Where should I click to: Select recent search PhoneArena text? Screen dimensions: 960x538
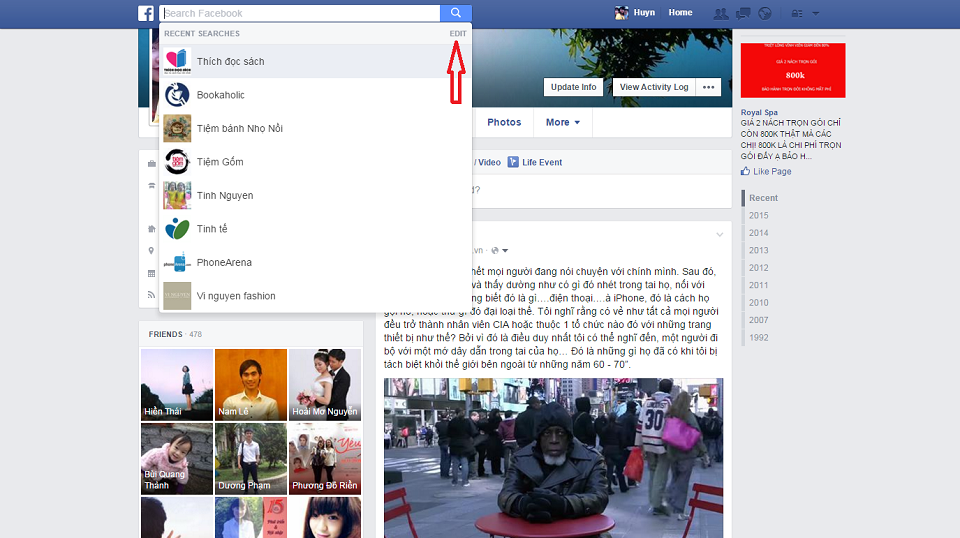point(224,263)
